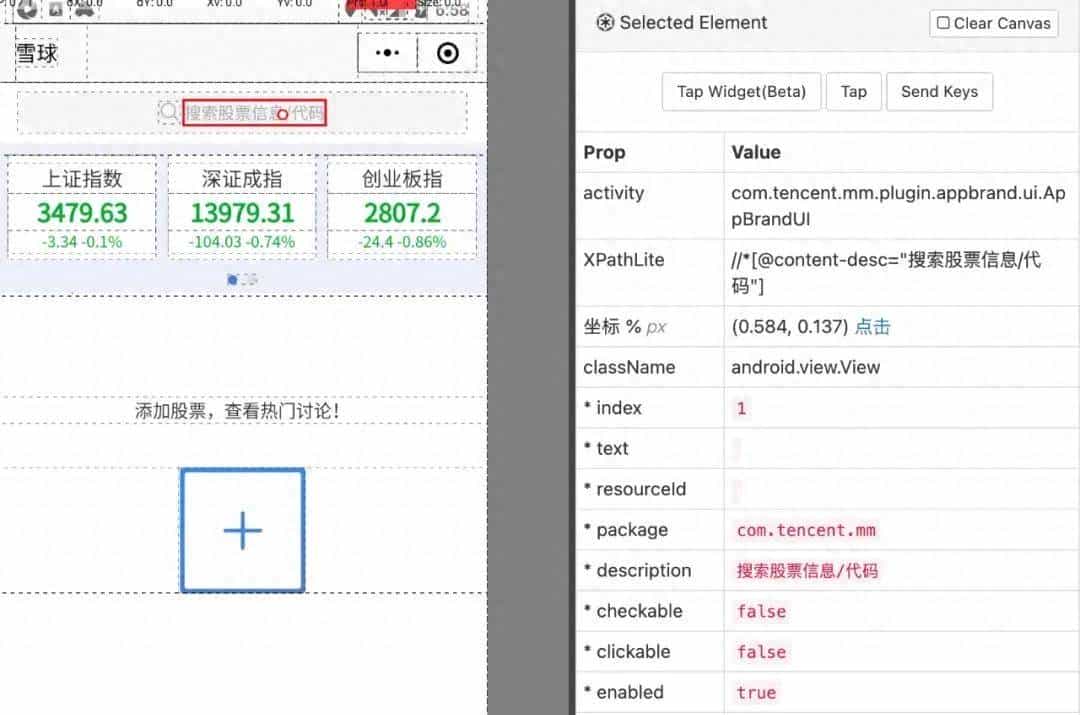This screenshot has height=715, width=1080.
Task: Click the XPathLite value cell
Action: [902, 273]
